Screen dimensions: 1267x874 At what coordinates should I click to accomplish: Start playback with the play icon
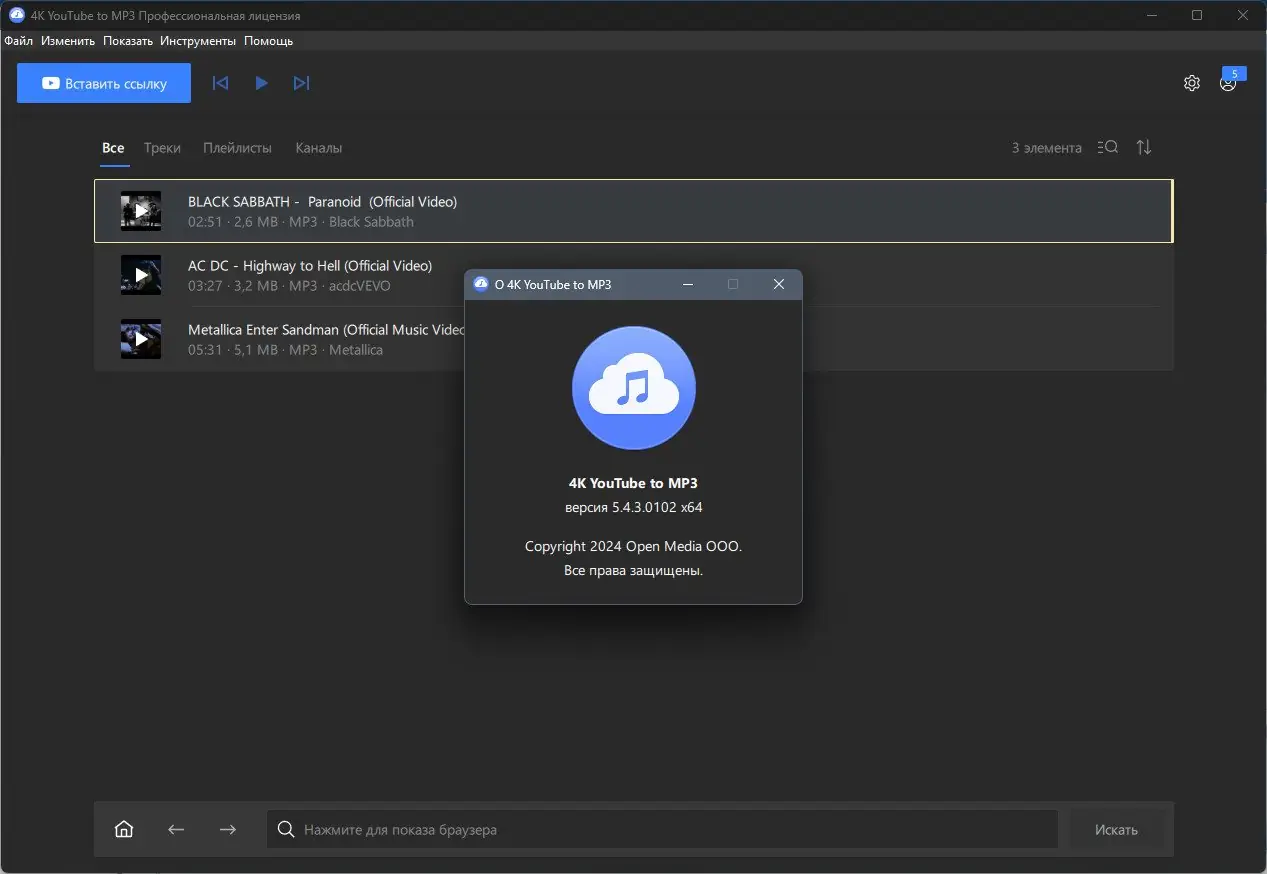click(x=261, y=83)
